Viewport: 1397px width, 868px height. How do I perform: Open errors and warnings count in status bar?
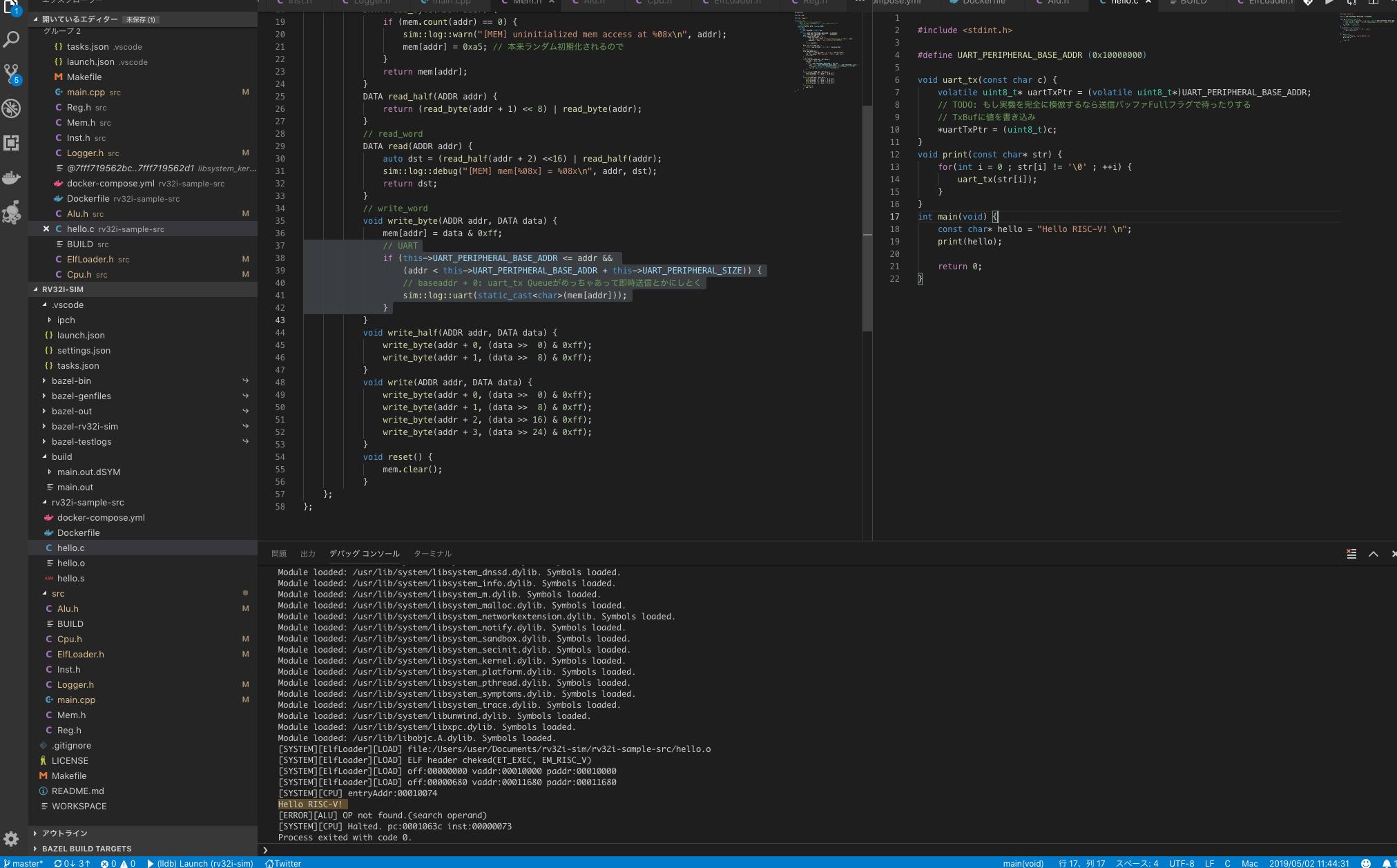point(117,863)
